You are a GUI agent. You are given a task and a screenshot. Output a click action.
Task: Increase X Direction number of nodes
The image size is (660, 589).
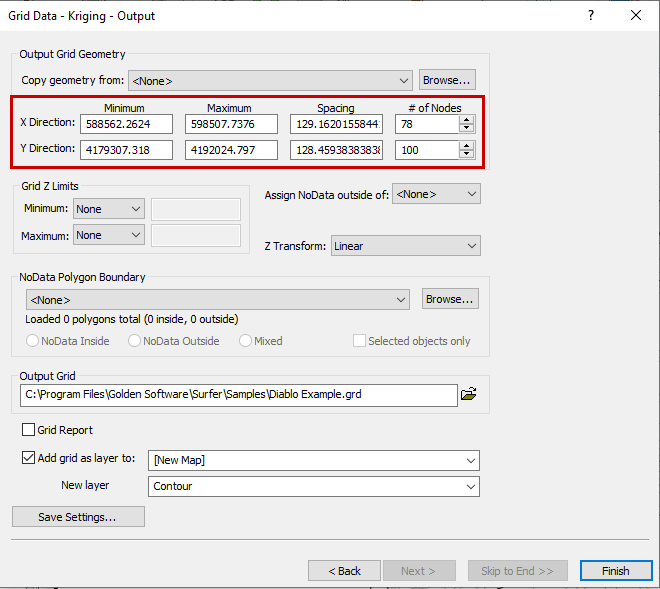click(466, 119)
